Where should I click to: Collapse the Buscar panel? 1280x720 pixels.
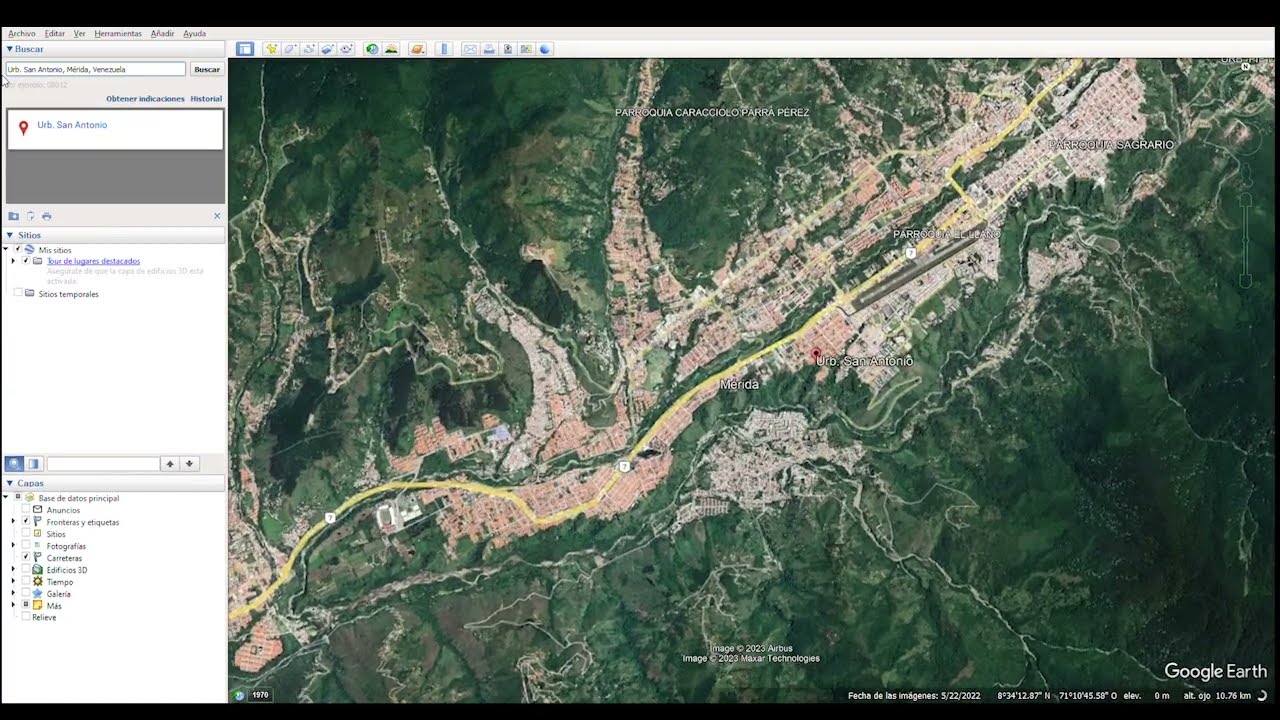click(10, 49)
